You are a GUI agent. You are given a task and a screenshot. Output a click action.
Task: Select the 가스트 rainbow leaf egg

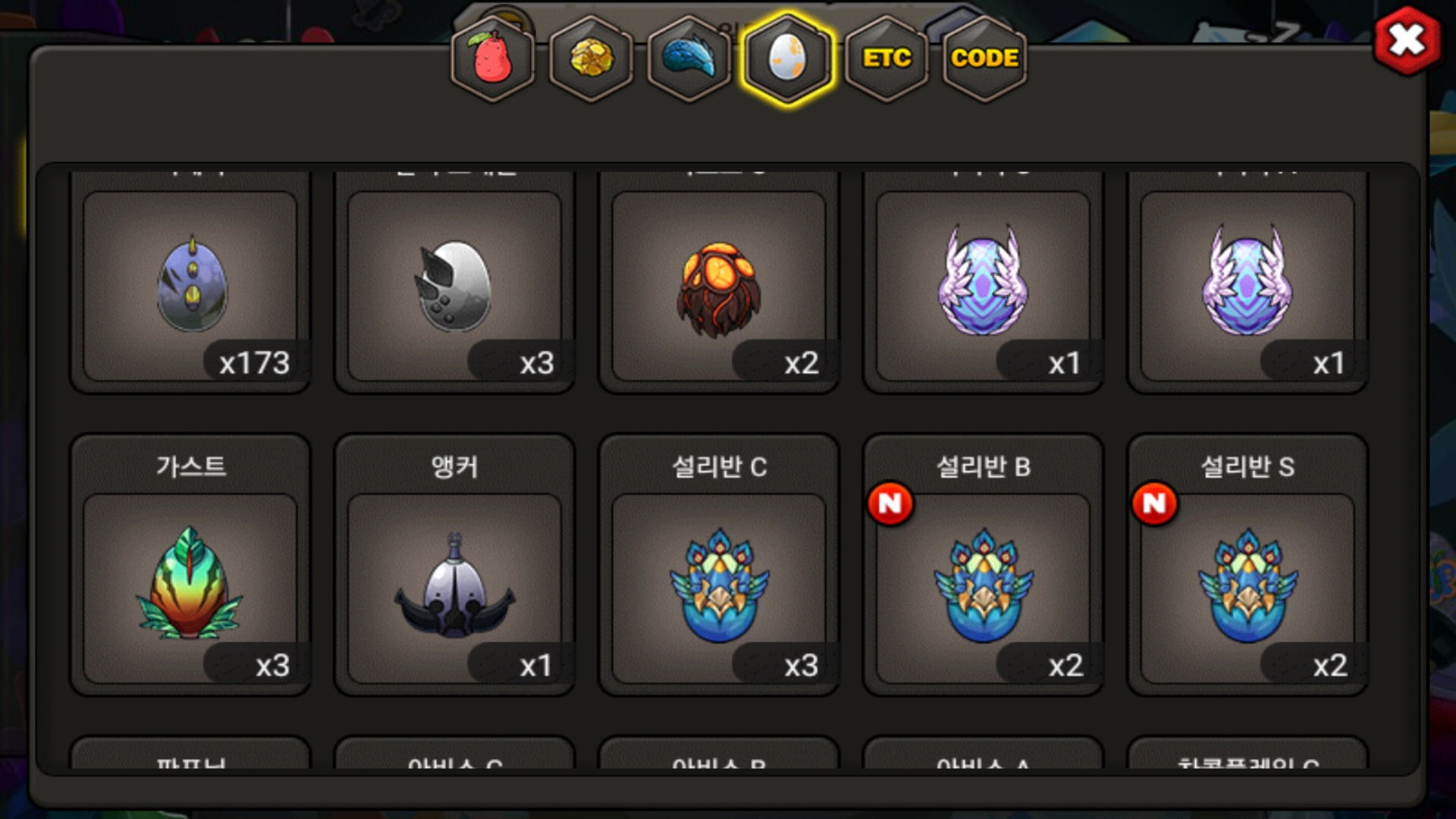(x=190, y=588)
